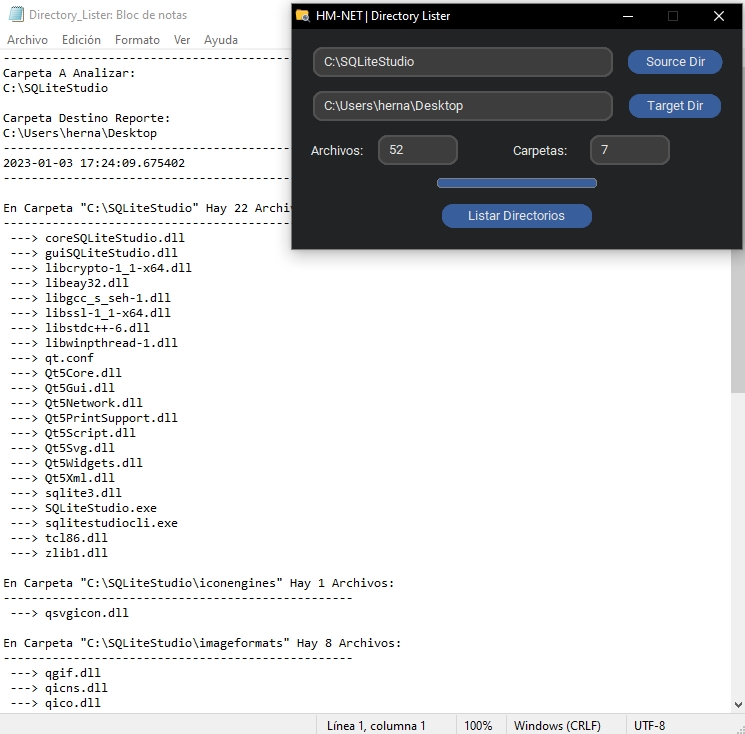Click the Línea 1, columna 1 status entry
The width and height of the screenshot is (745, 734).
(x=376, y=725)
